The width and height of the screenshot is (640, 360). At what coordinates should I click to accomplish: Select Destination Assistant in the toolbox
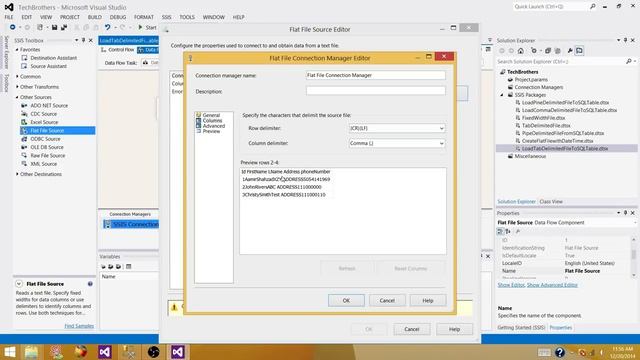point(53,58)
